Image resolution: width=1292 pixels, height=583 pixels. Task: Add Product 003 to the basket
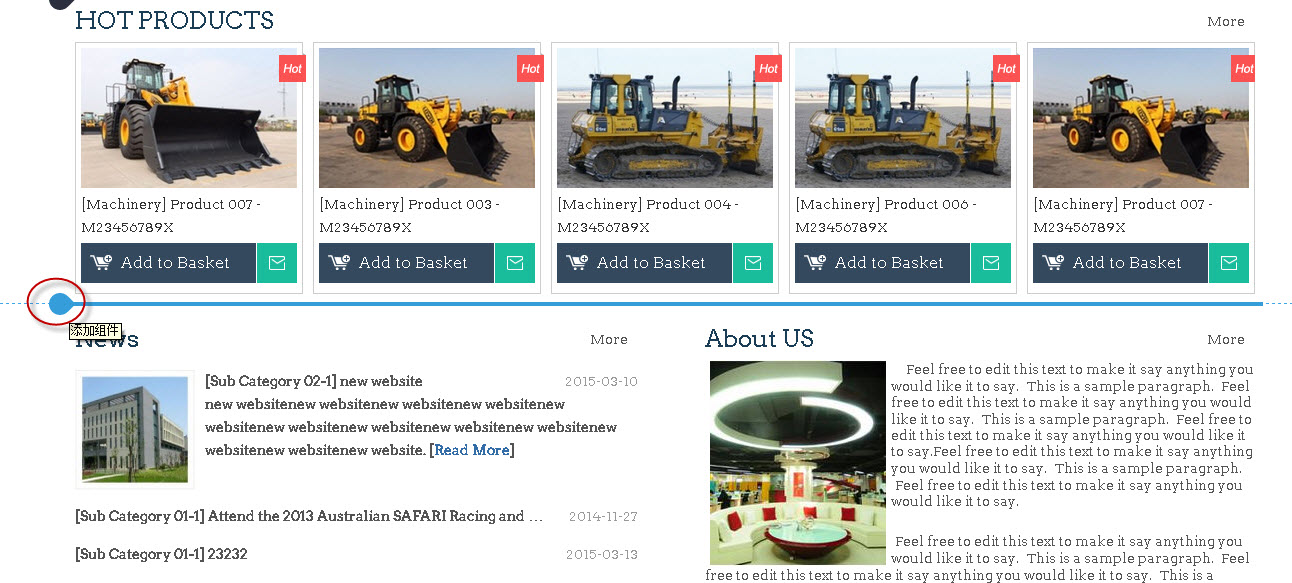pyautogui.click(x=406, y=263)
